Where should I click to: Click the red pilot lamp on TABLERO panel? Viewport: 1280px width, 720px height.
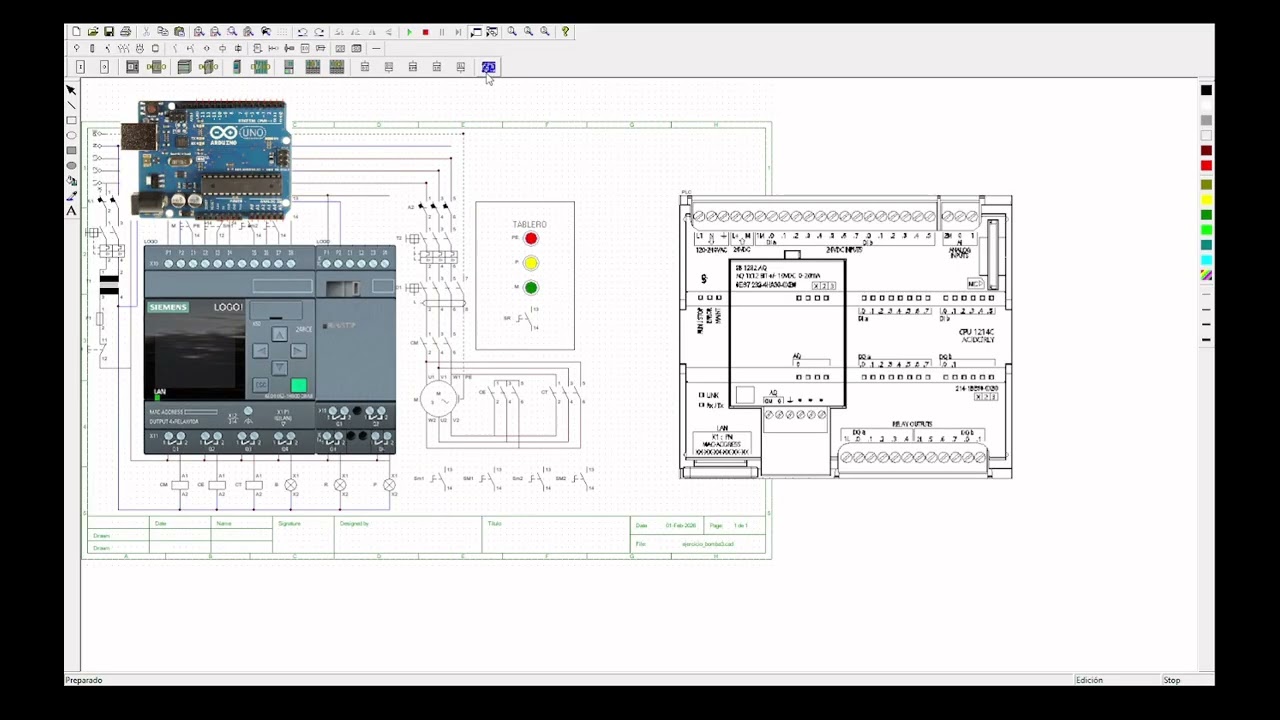(531, 238)
